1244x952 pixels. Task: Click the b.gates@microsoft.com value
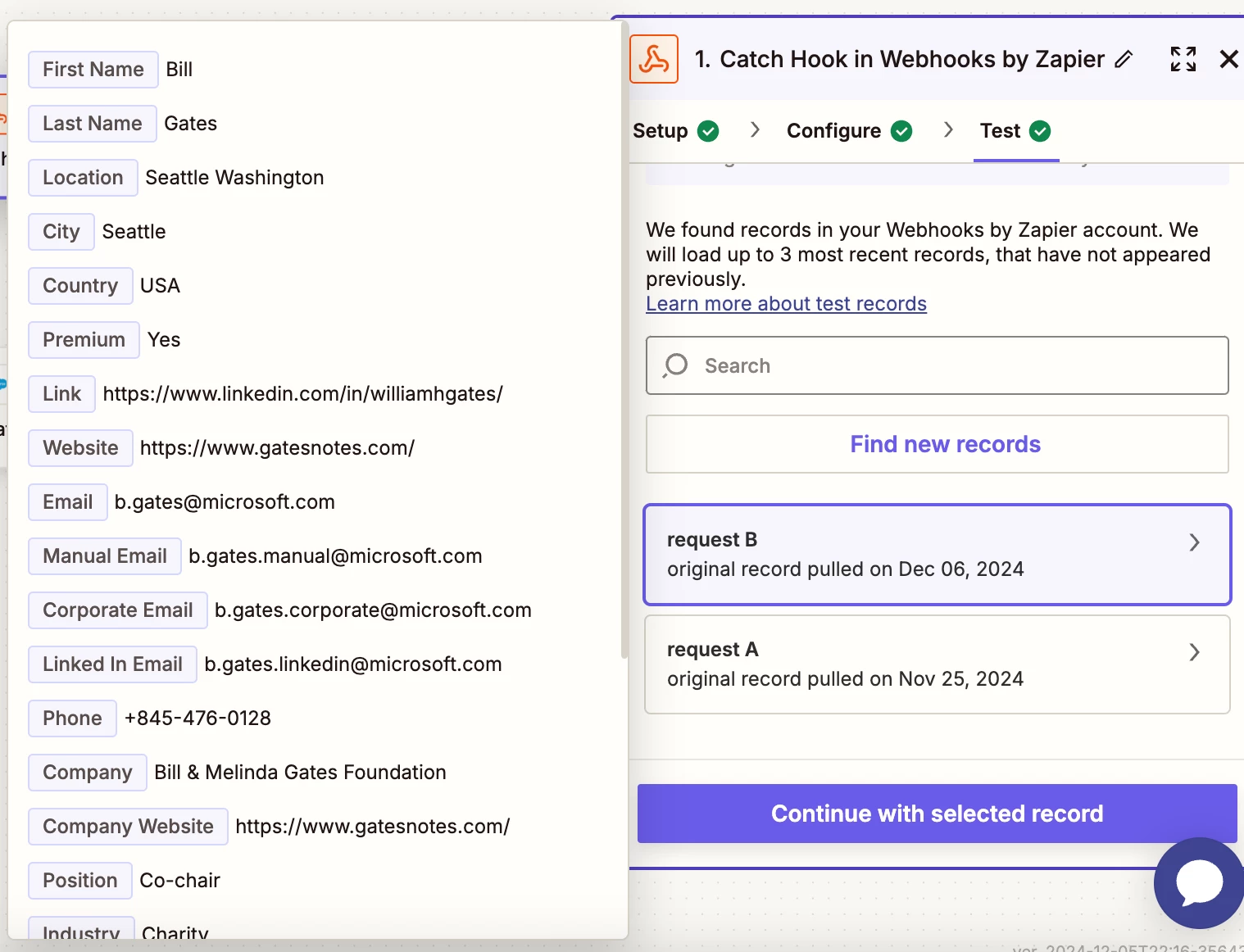point(225,502)
